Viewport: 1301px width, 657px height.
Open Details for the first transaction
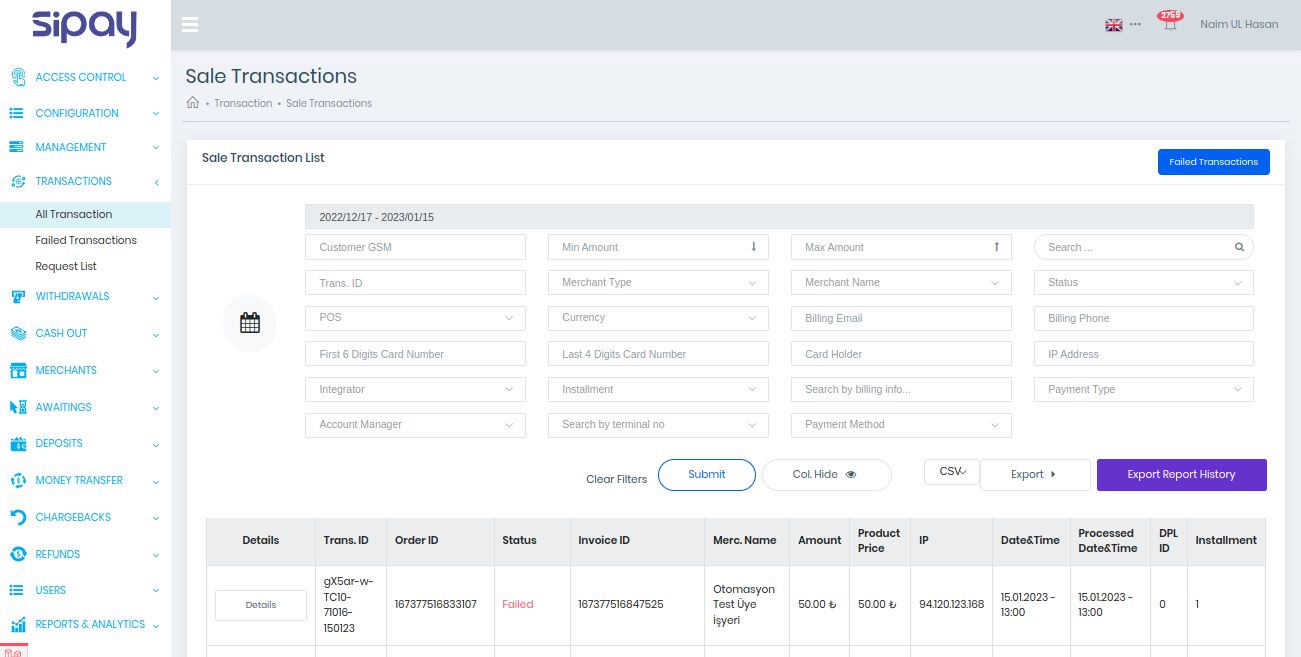coord(261,605)
